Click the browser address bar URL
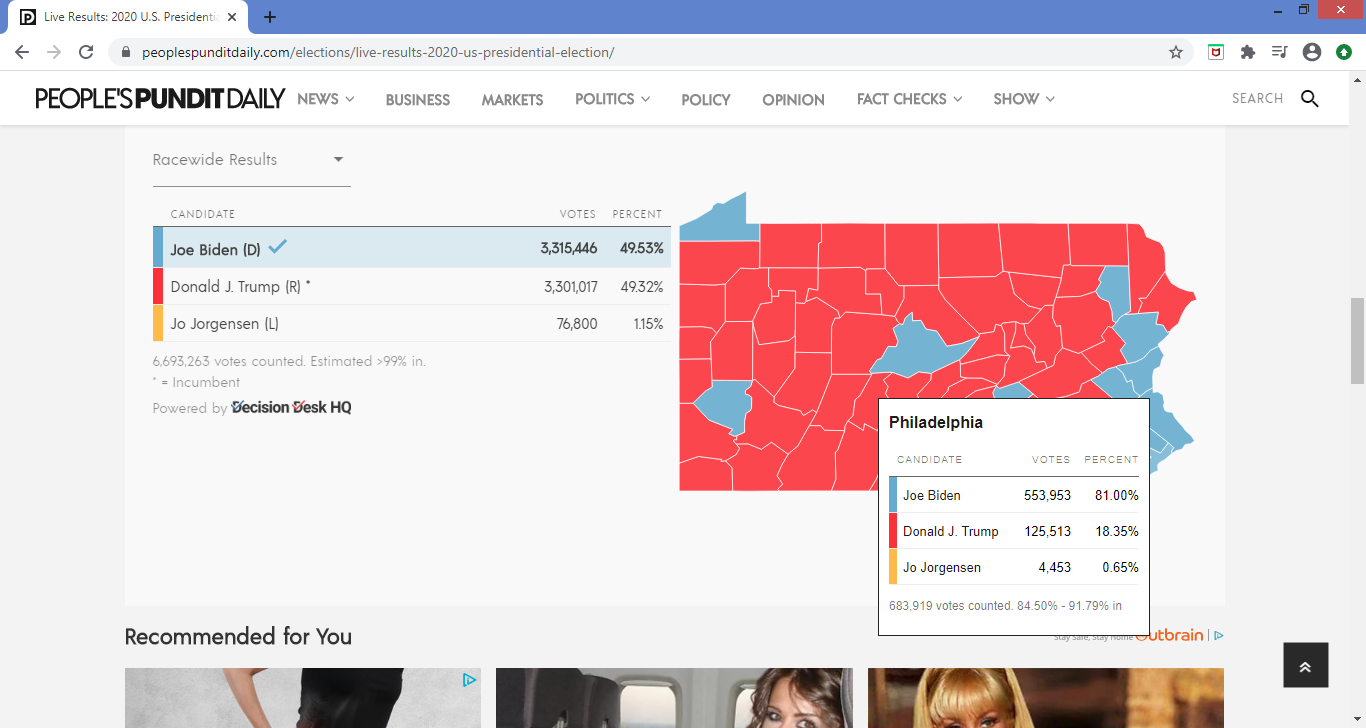Screen dimensions: 1366x728 tap(378, 52)
